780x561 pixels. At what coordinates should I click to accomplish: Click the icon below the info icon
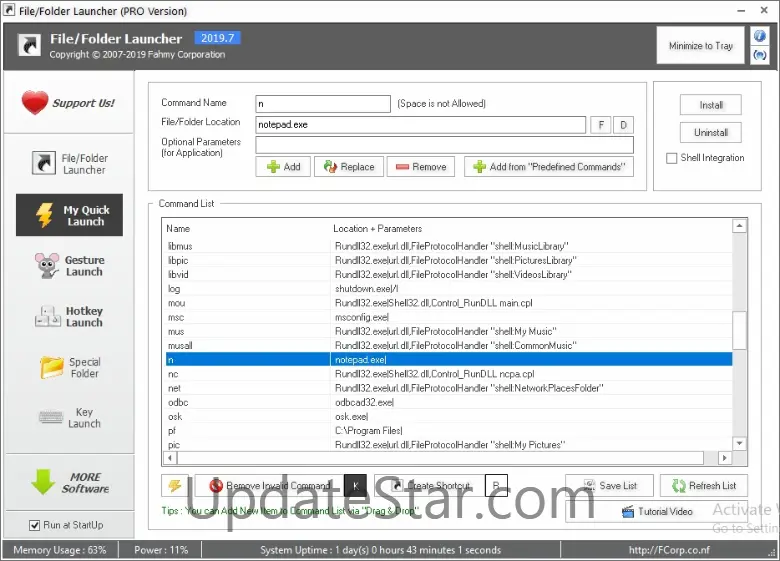tap(760, 55)
